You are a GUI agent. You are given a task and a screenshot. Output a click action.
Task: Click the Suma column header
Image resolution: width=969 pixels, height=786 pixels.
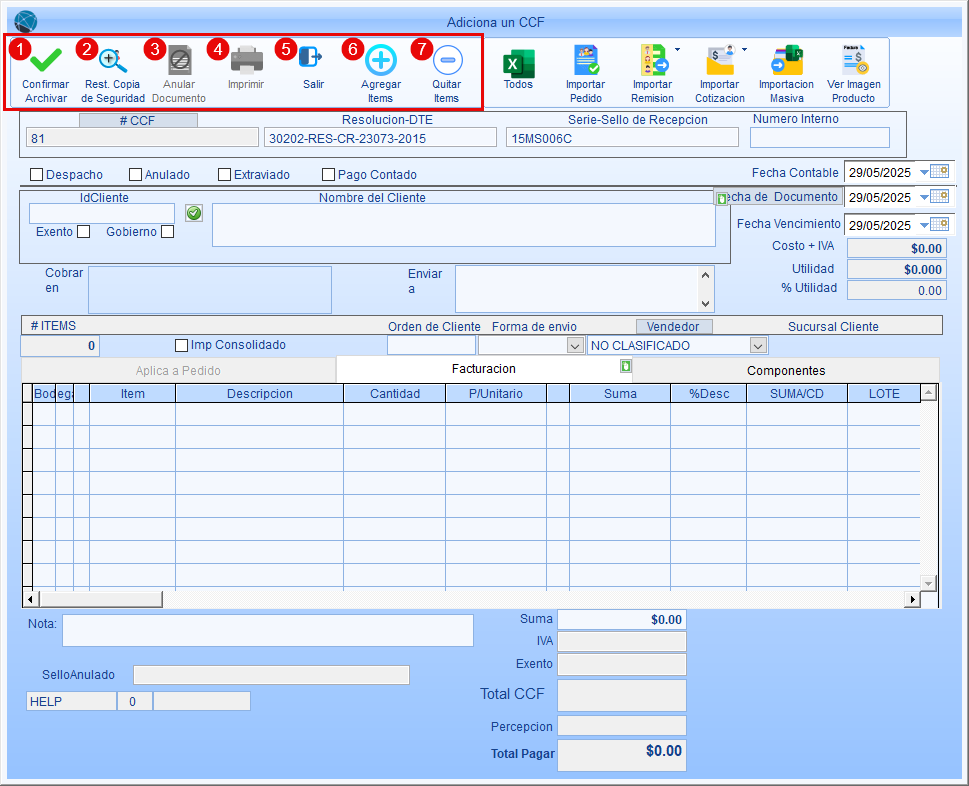[620, 394]
